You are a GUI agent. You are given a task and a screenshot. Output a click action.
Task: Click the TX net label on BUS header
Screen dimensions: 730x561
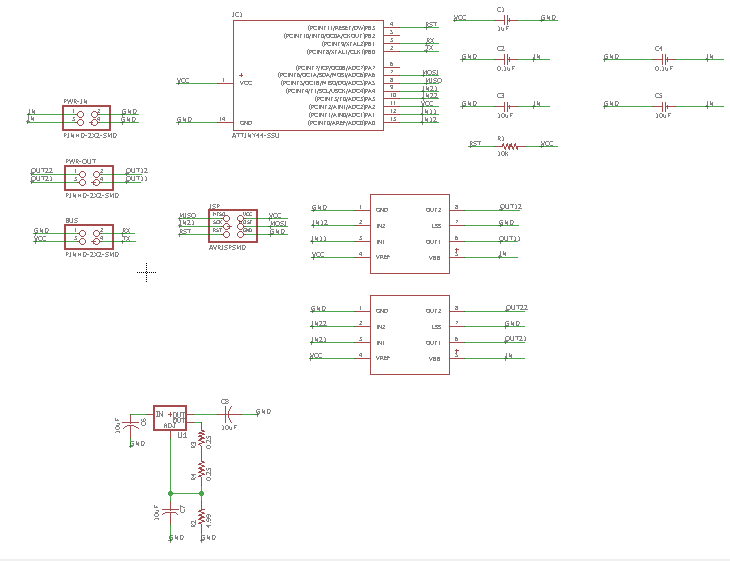pos(126,238)
